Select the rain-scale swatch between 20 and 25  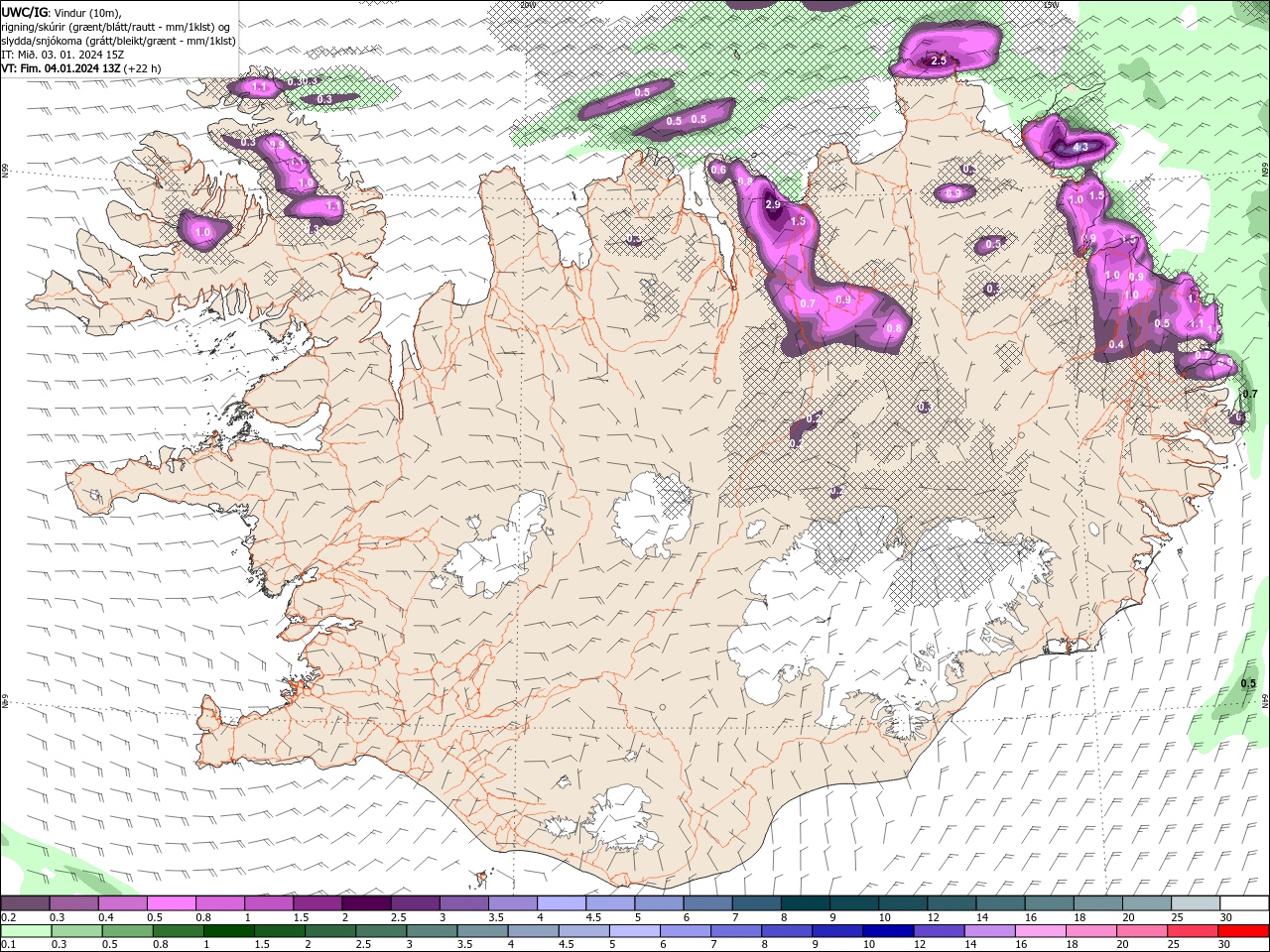click(x=1143, y=930)
